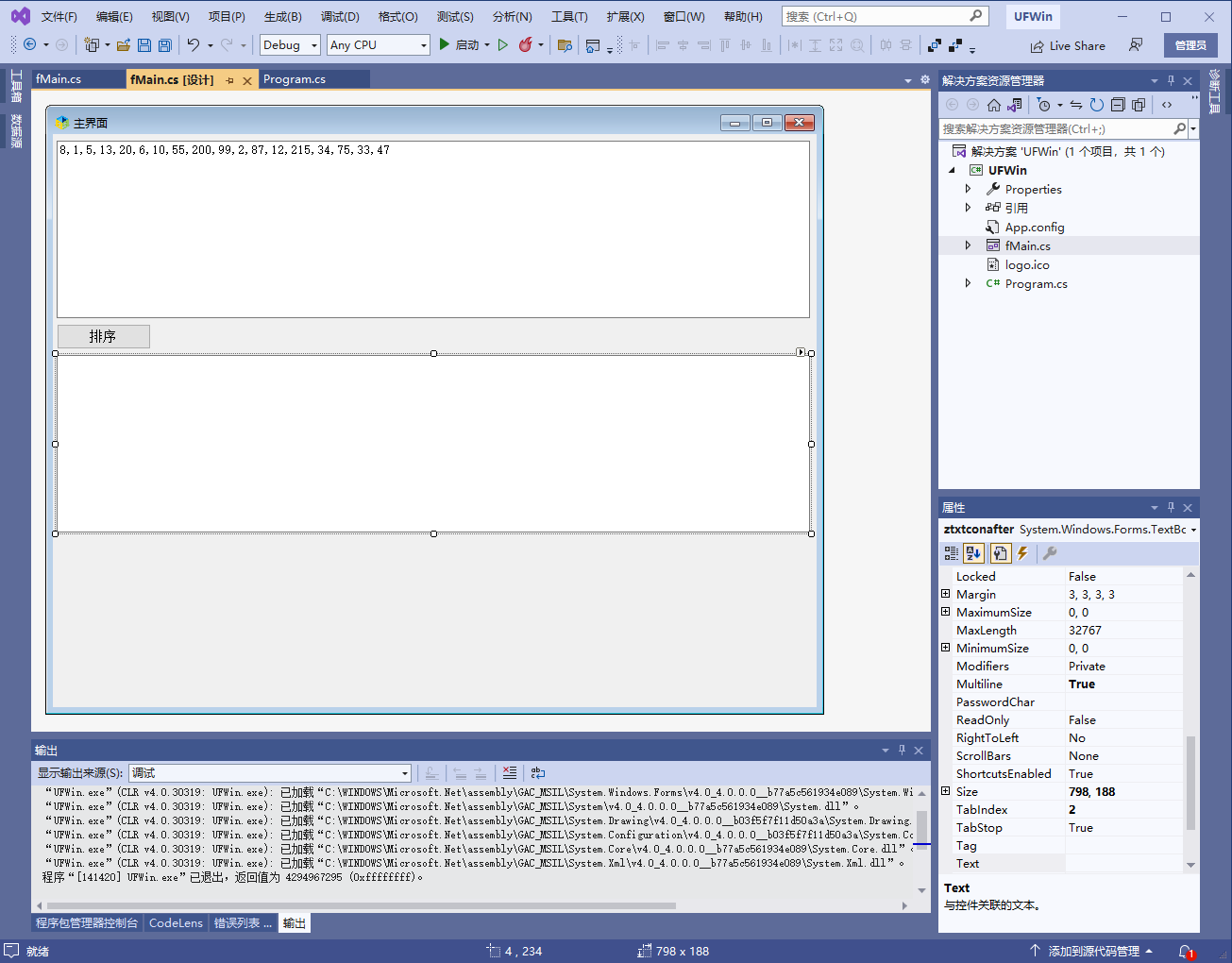Image resolution: width=1232 pixels, height=963 pixels.
Task: Click the Undo icon in the toolbar
Action: pos(194,45)
